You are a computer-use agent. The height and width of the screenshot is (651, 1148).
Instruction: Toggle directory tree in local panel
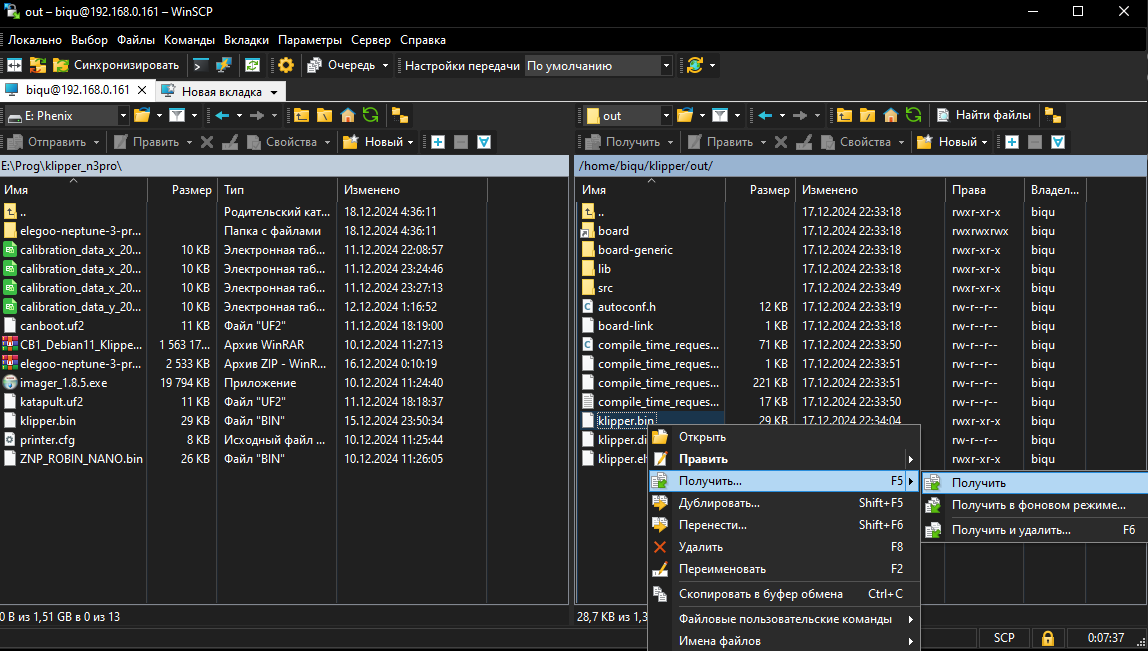click(400, 115)
